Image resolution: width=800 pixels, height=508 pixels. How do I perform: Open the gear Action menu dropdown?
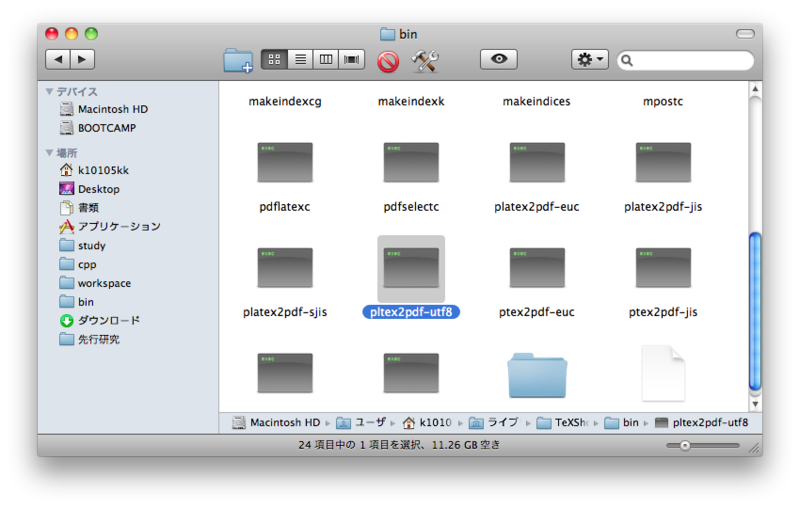point(589,60)
